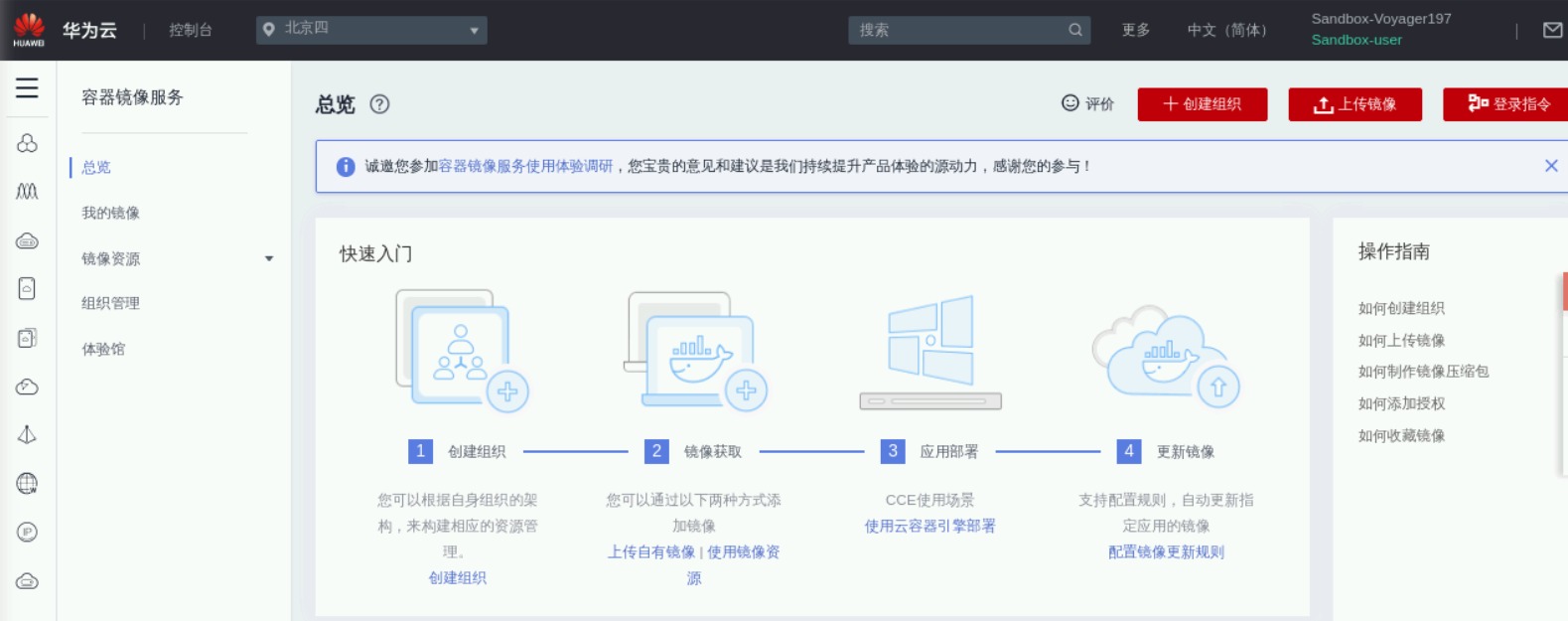Open the 北京四 region dropdown
Image resolution: width=1568 pixels, height=621 pixels.
tap(371, 30)
